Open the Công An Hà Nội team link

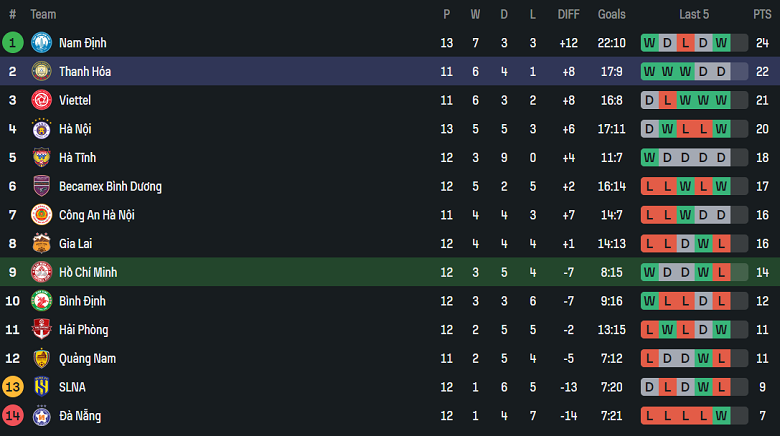click(96, 215)
